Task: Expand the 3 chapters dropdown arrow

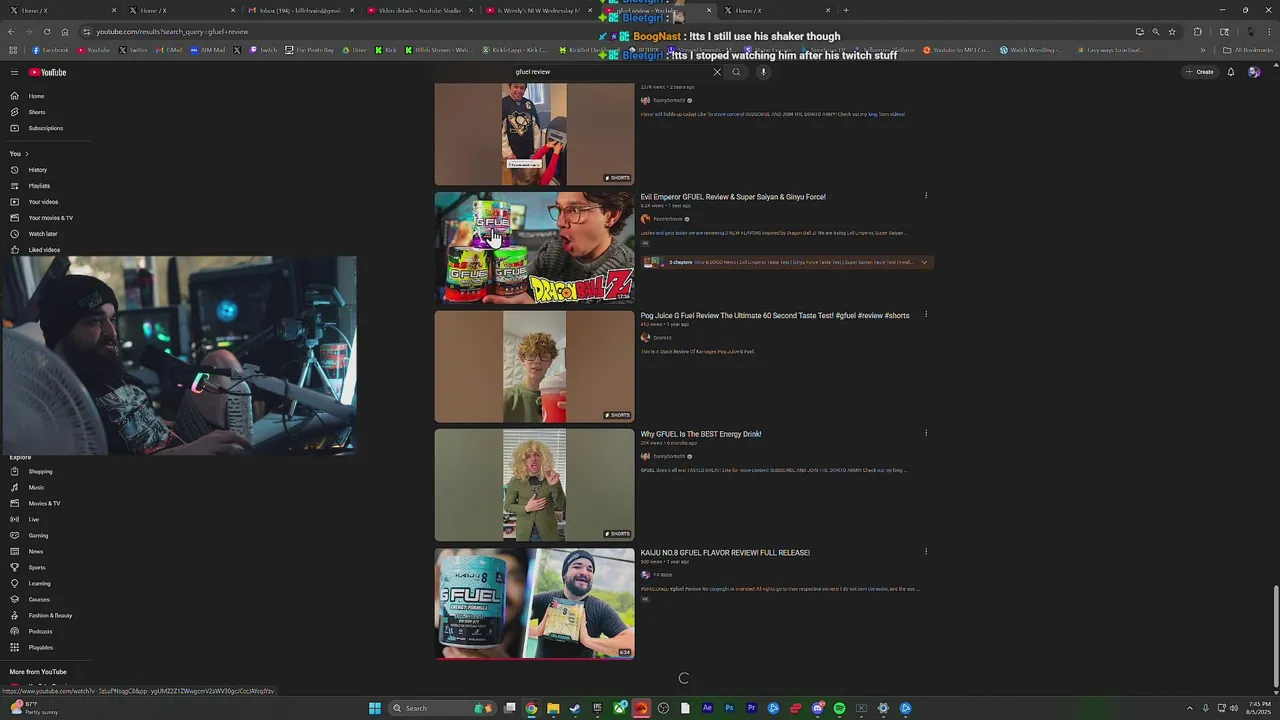Action: coord(924,262)
